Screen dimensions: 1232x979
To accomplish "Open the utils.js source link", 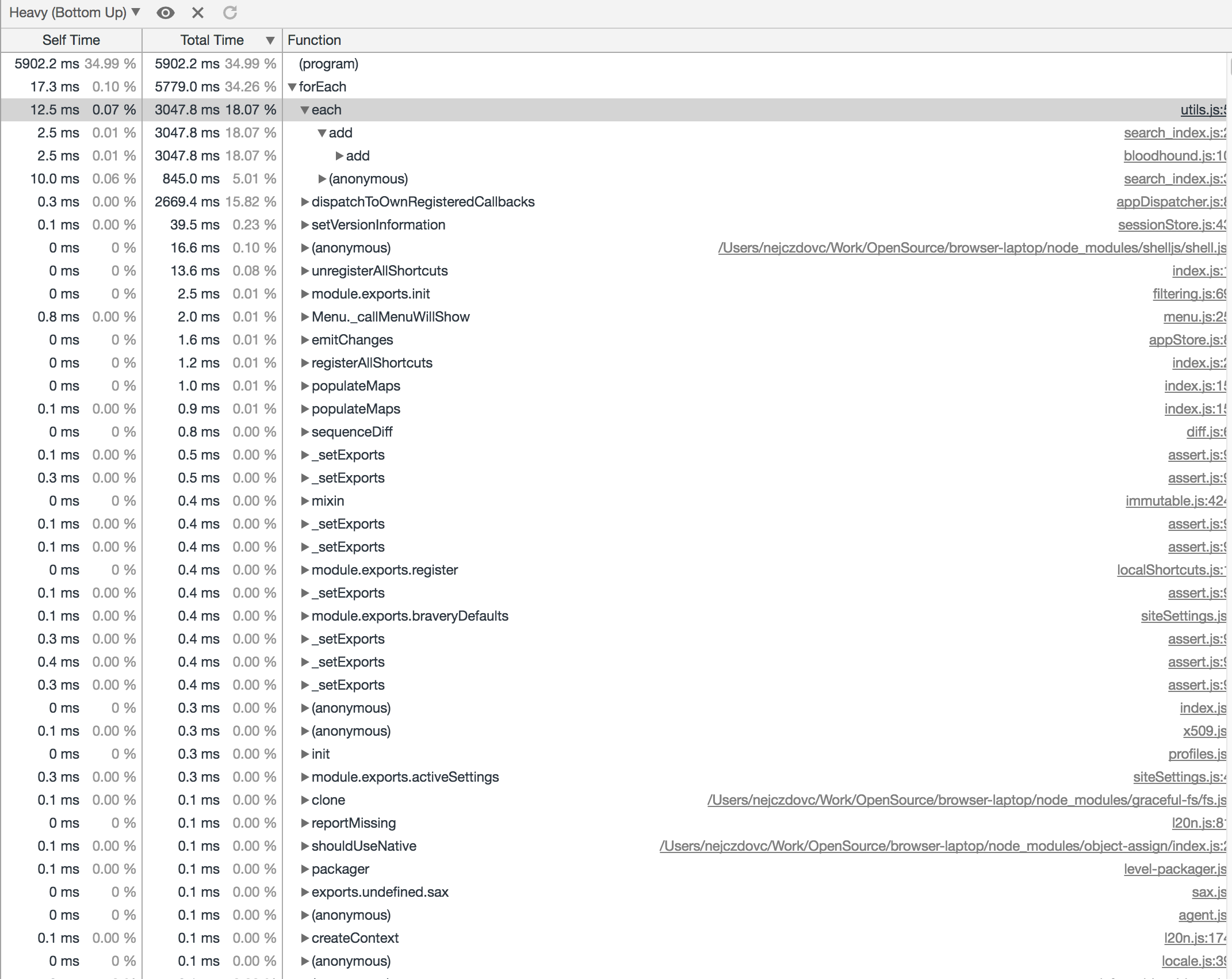I will [1203, 110].
